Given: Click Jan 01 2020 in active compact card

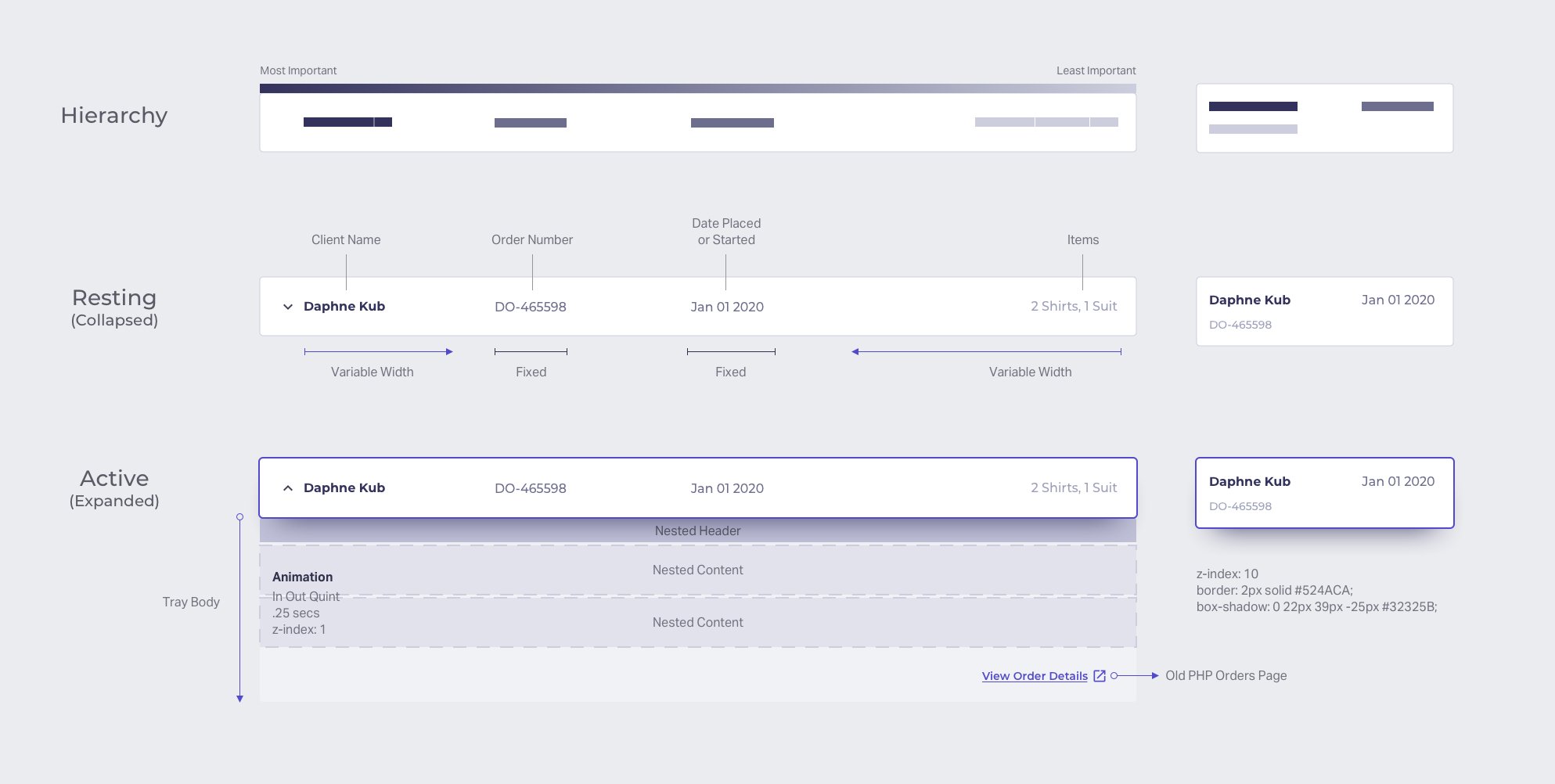Looking at the screenshot, I should click(1398, 481).
